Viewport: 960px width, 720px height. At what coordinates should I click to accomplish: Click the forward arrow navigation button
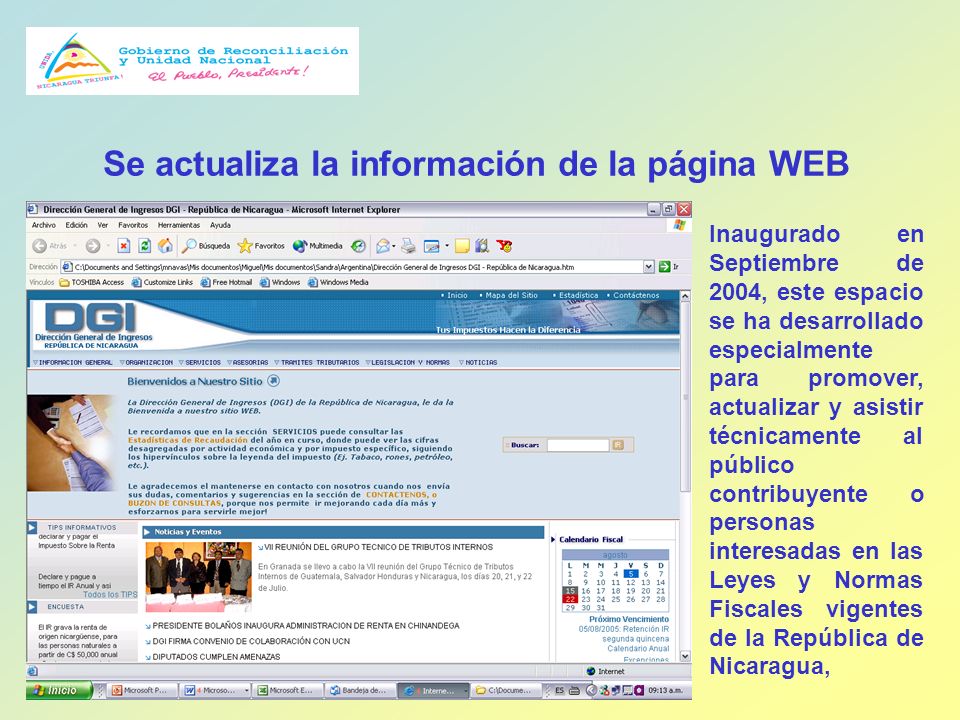point(92,246)
